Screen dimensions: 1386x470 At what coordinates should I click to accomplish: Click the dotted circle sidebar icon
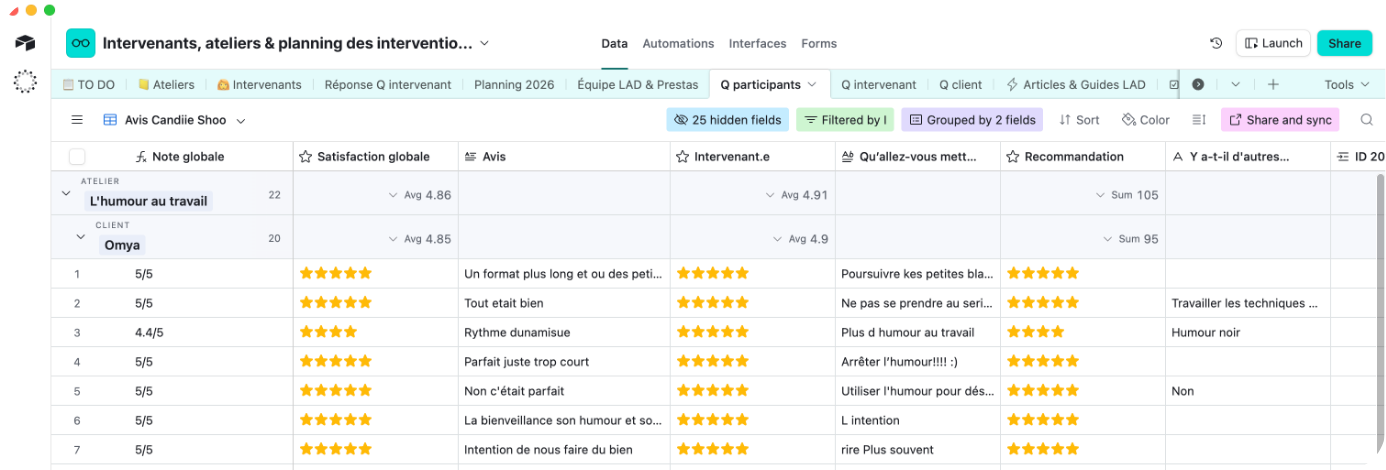(25, 82)
